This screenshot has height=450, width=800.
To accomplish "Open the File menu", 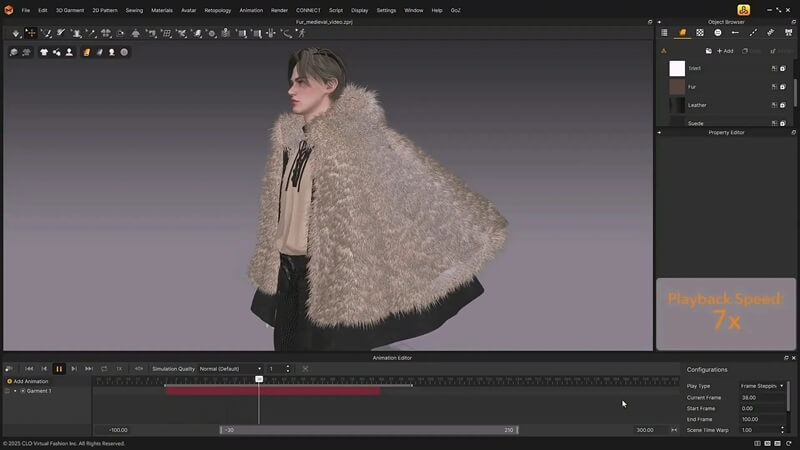I will (x=26, y=10).
